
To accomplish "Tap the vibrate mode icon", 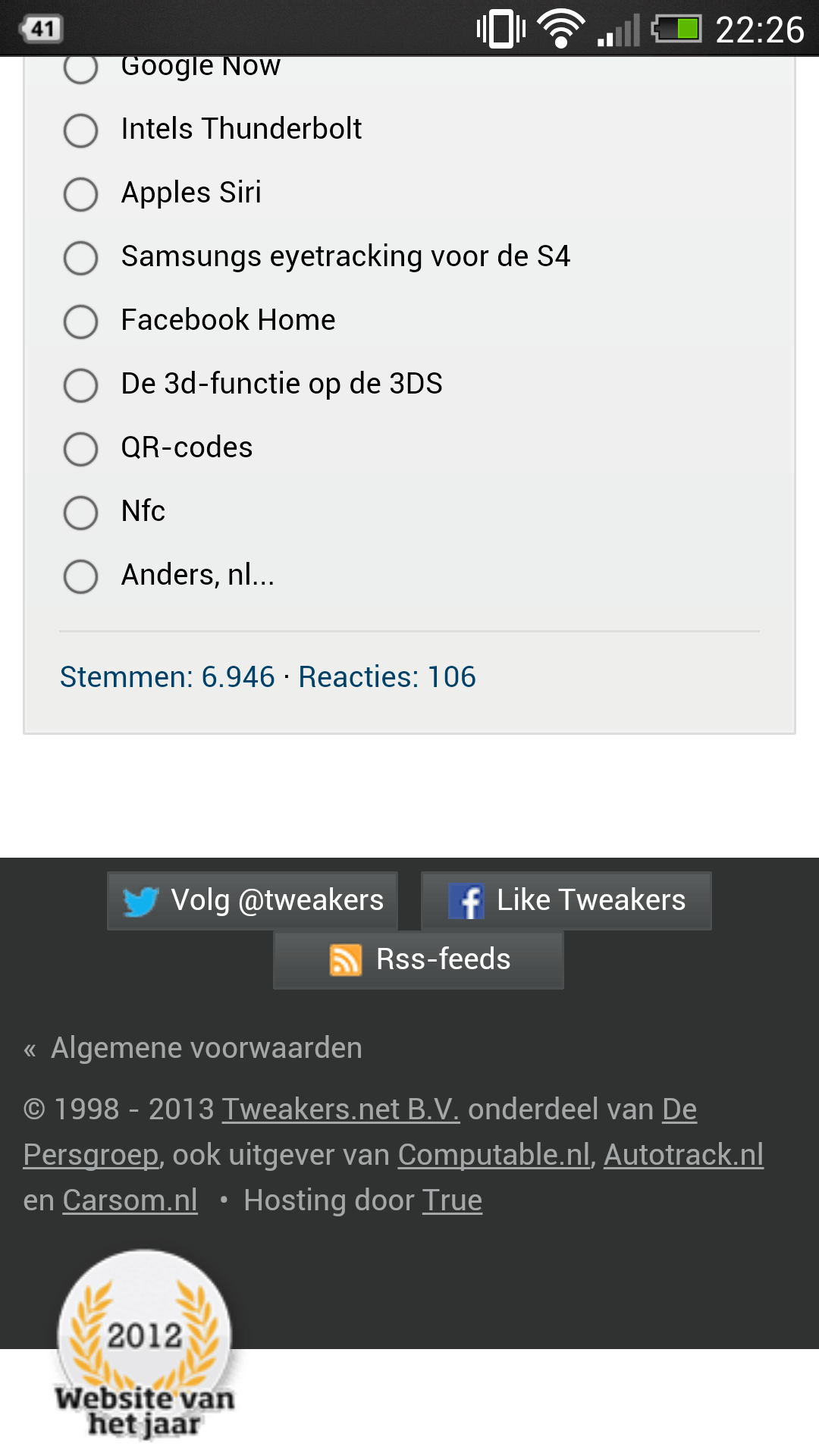I will (500, 27).
